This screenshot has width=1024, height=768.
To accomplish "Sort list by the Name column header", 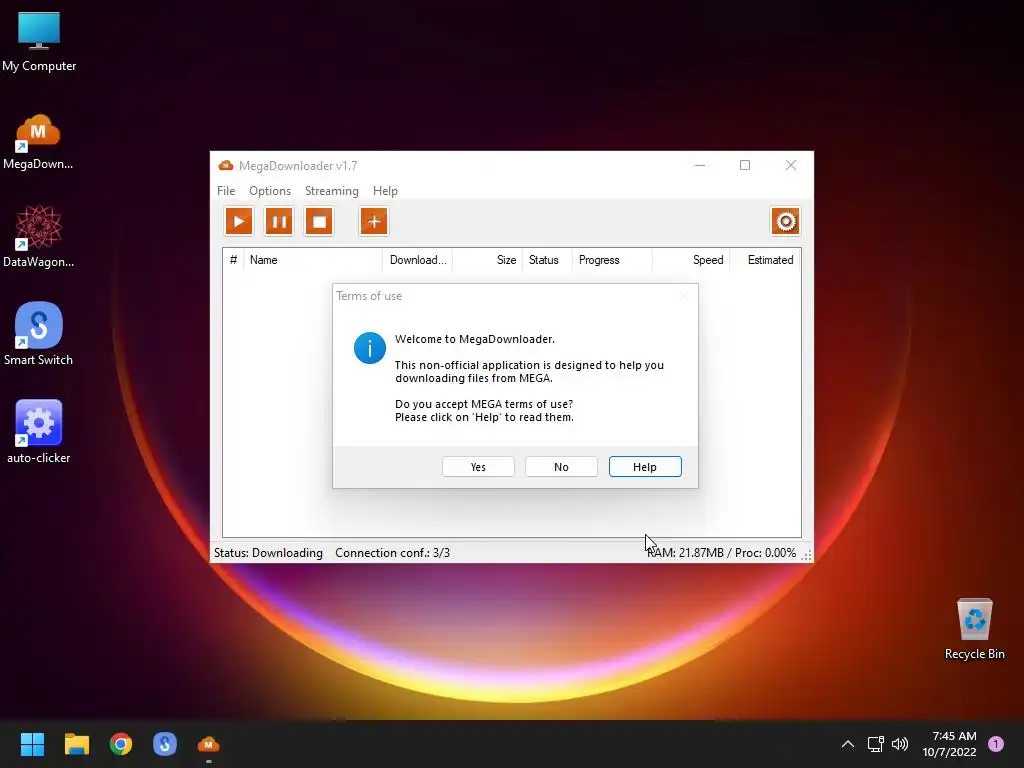I will (312, 260).
